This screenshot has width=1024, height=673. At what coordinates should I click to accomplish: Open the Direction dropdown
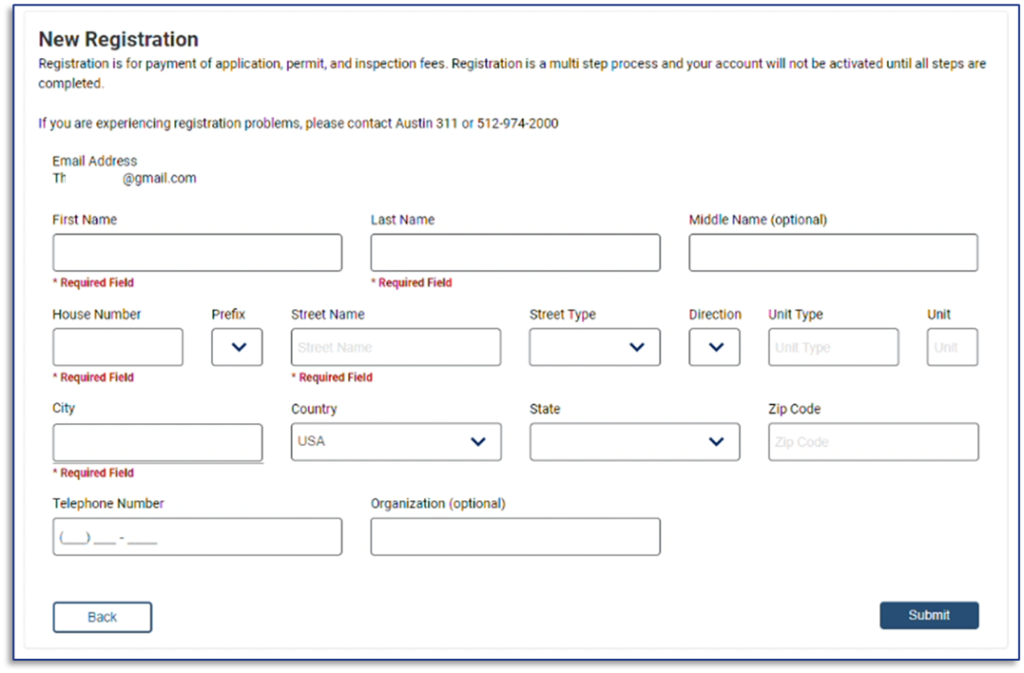pos(714,347)
